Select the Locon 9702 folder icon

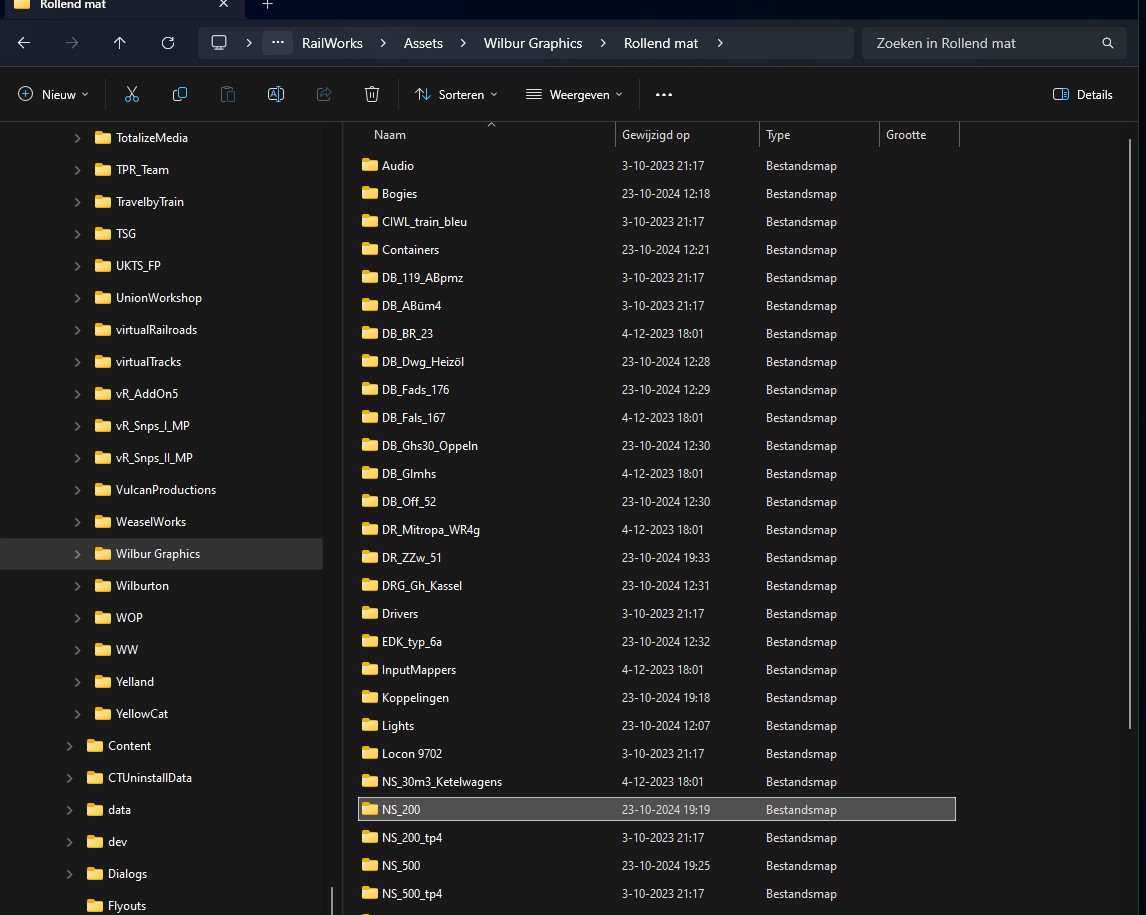[370, 753]
